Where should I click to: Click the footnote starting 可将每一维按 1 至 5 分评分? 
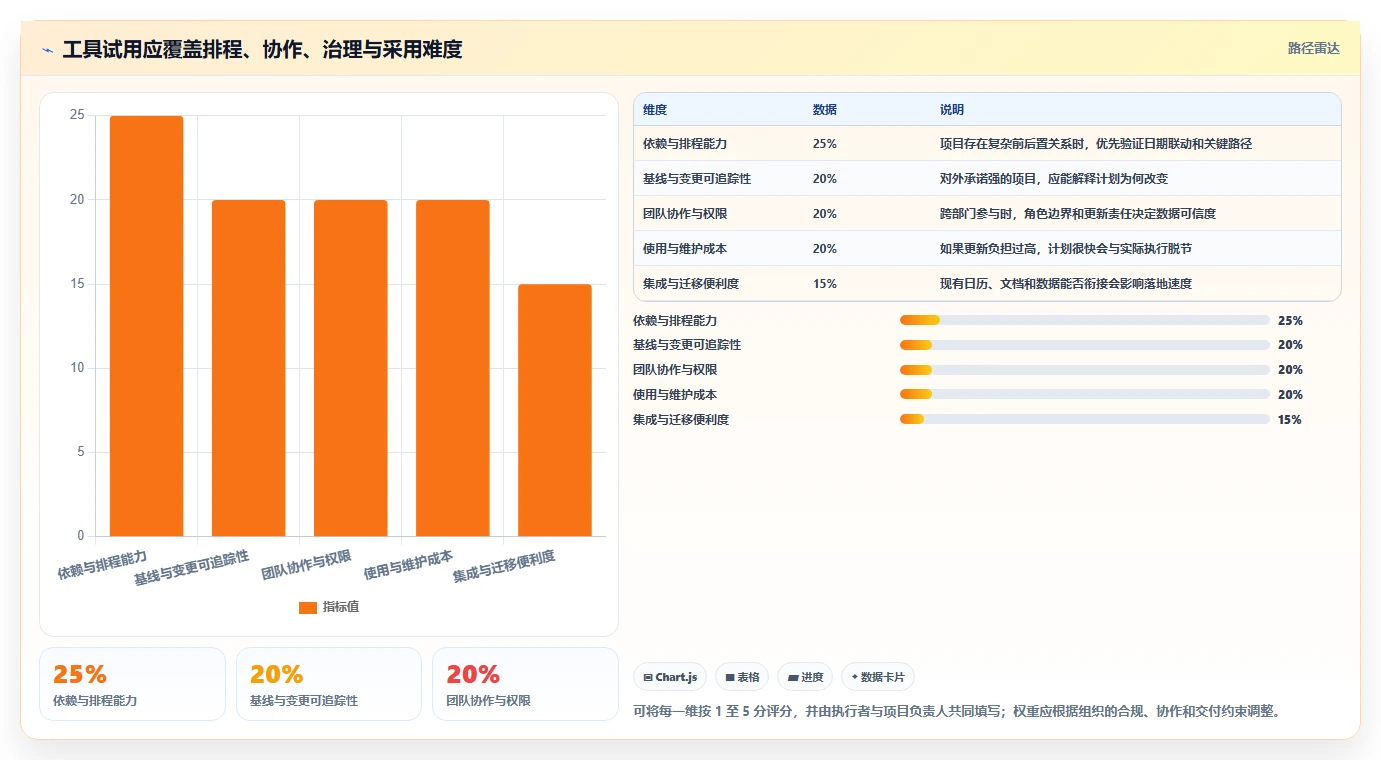[x=957, y=712]
